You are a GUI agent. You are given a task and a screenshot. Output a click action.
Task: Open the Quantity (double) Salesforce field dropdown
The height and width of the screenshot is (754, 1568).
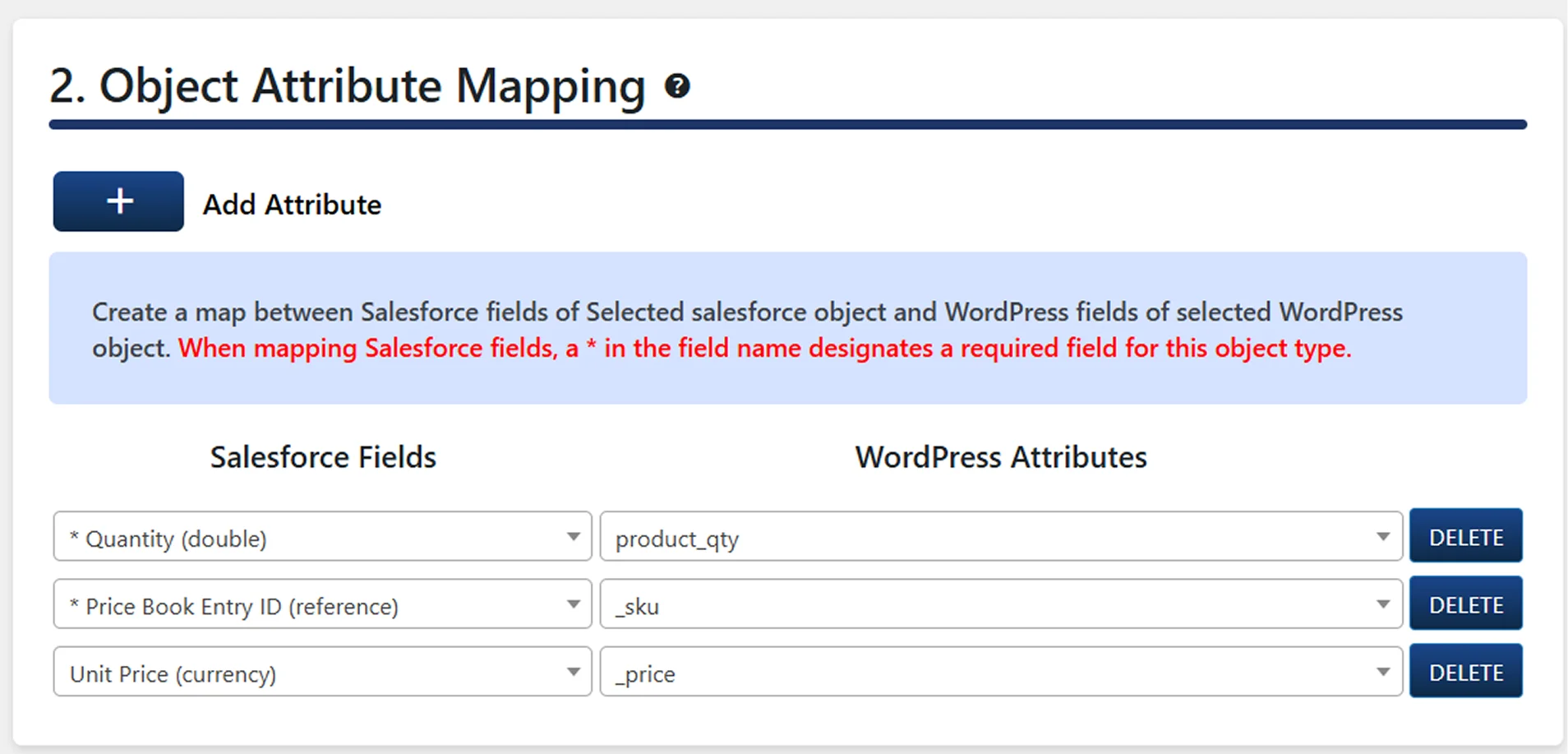[x=322, y=537]
